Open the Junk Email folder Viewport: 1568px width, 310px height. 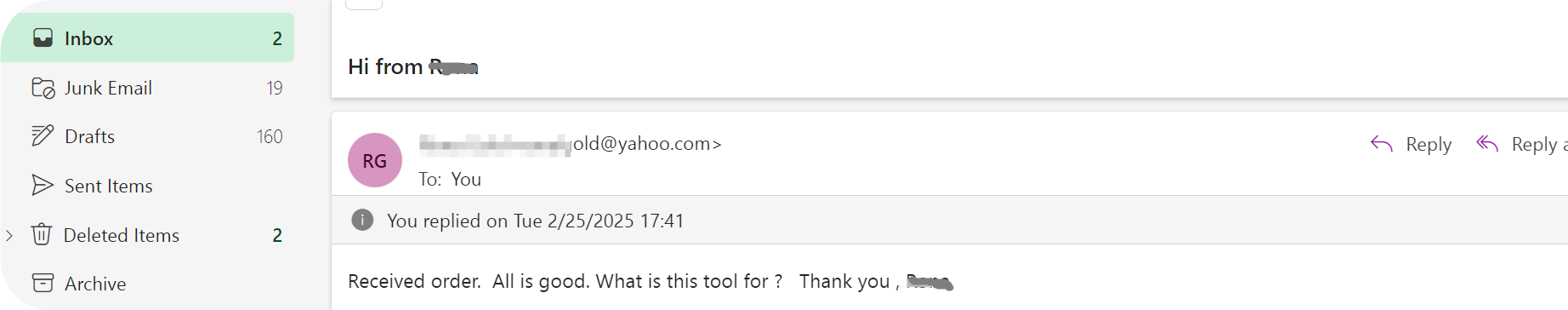pyautogui.click(x=147, y=88)
